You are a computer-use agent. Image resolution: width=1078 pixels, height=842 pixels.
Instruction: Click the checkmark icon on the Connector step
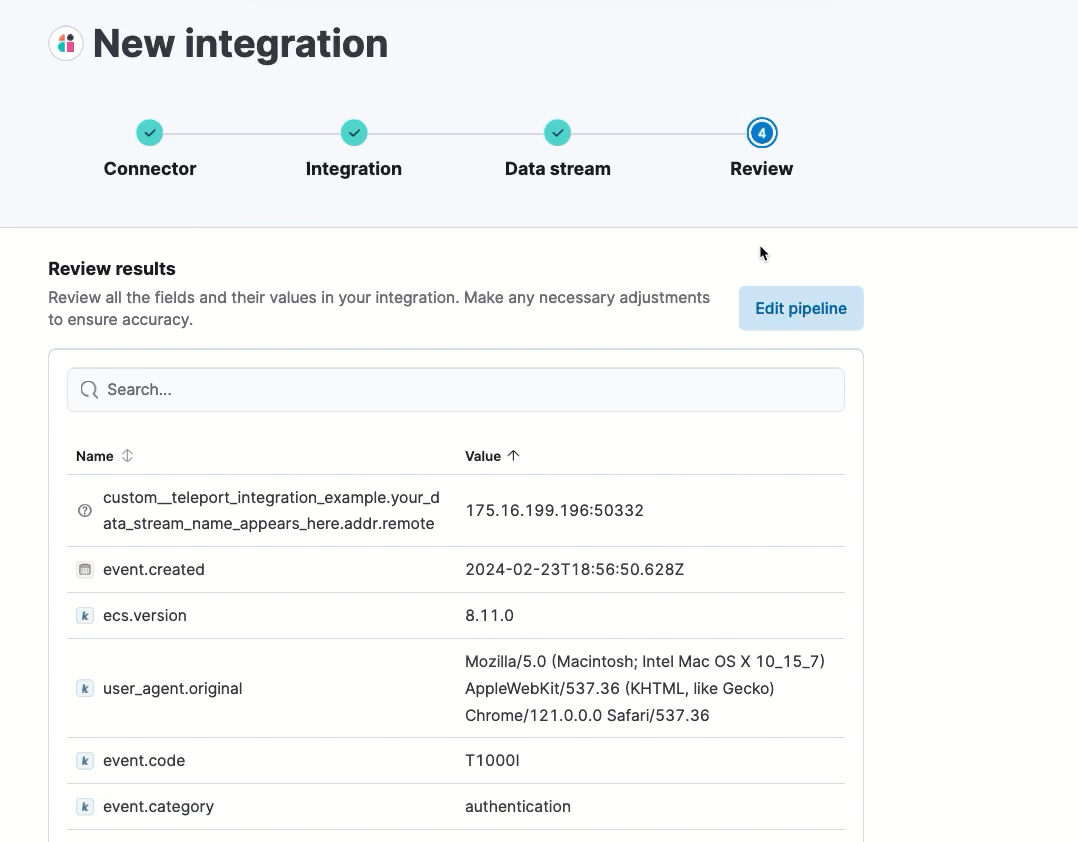(x=149, y=132)
